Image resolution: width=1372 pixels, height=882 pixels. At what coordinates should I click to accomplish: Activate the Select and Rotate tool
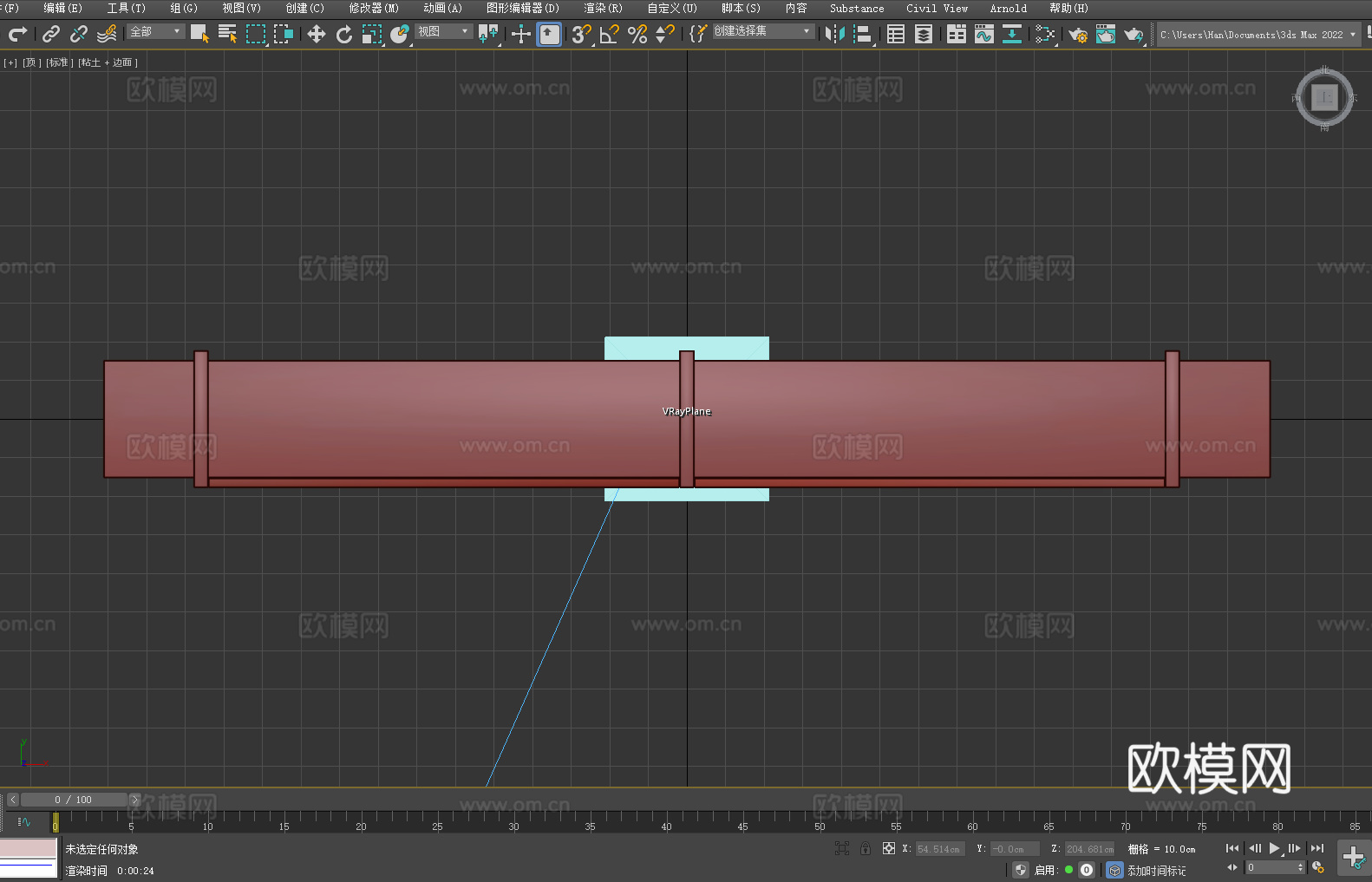[x=344, y=34]
